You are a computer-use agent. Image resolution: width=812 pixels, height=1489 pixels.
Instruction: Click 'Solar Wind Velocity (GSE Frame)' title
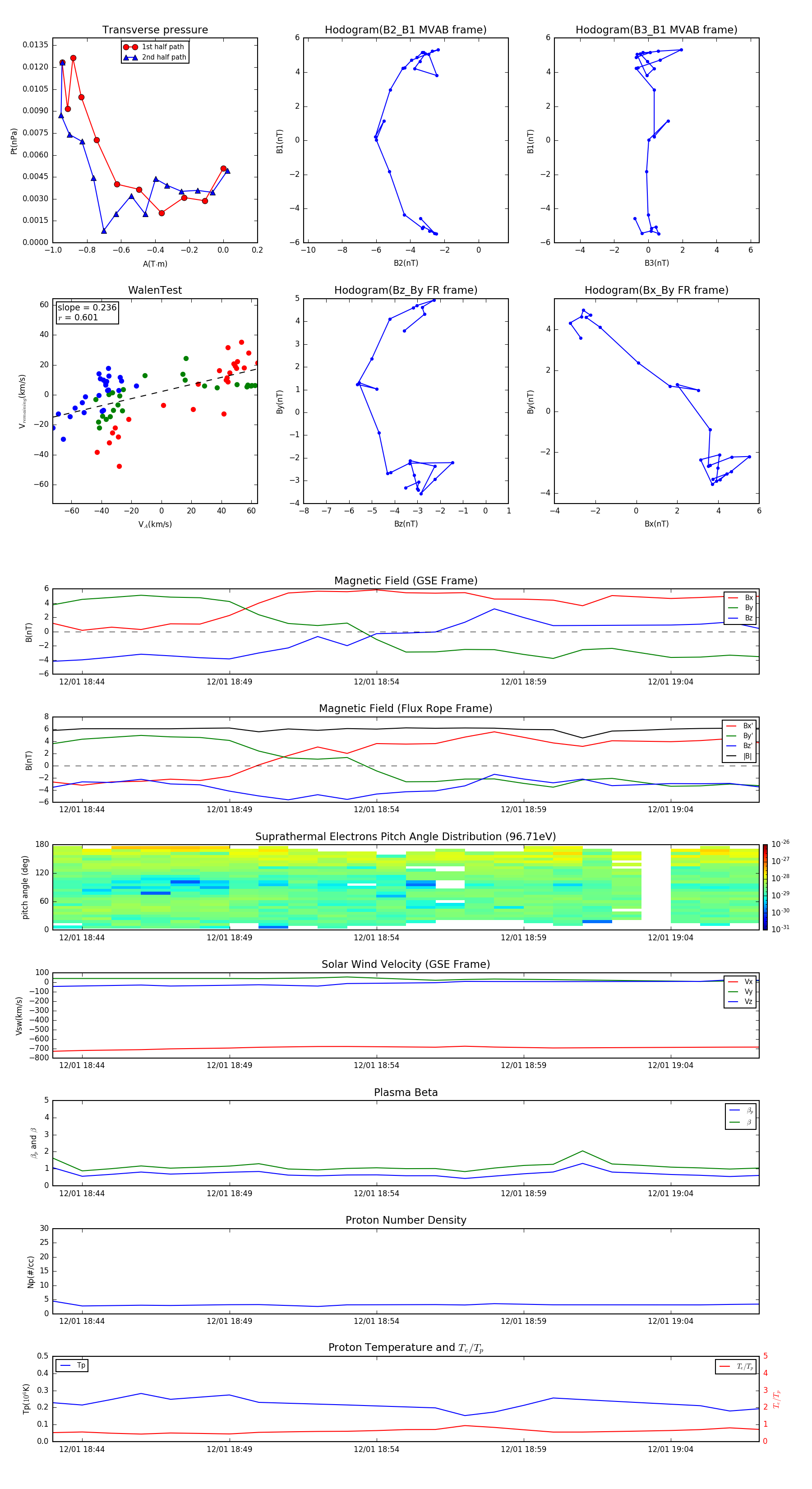coord(406,964)
